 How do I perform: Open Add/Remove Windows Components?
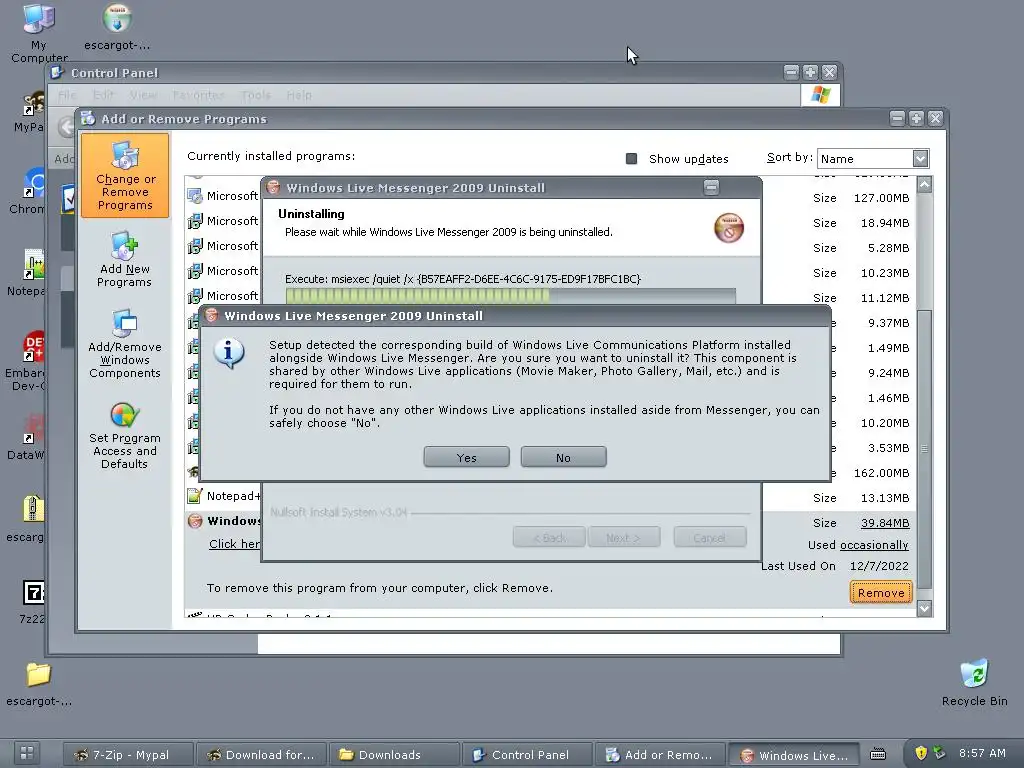(125, 344)
